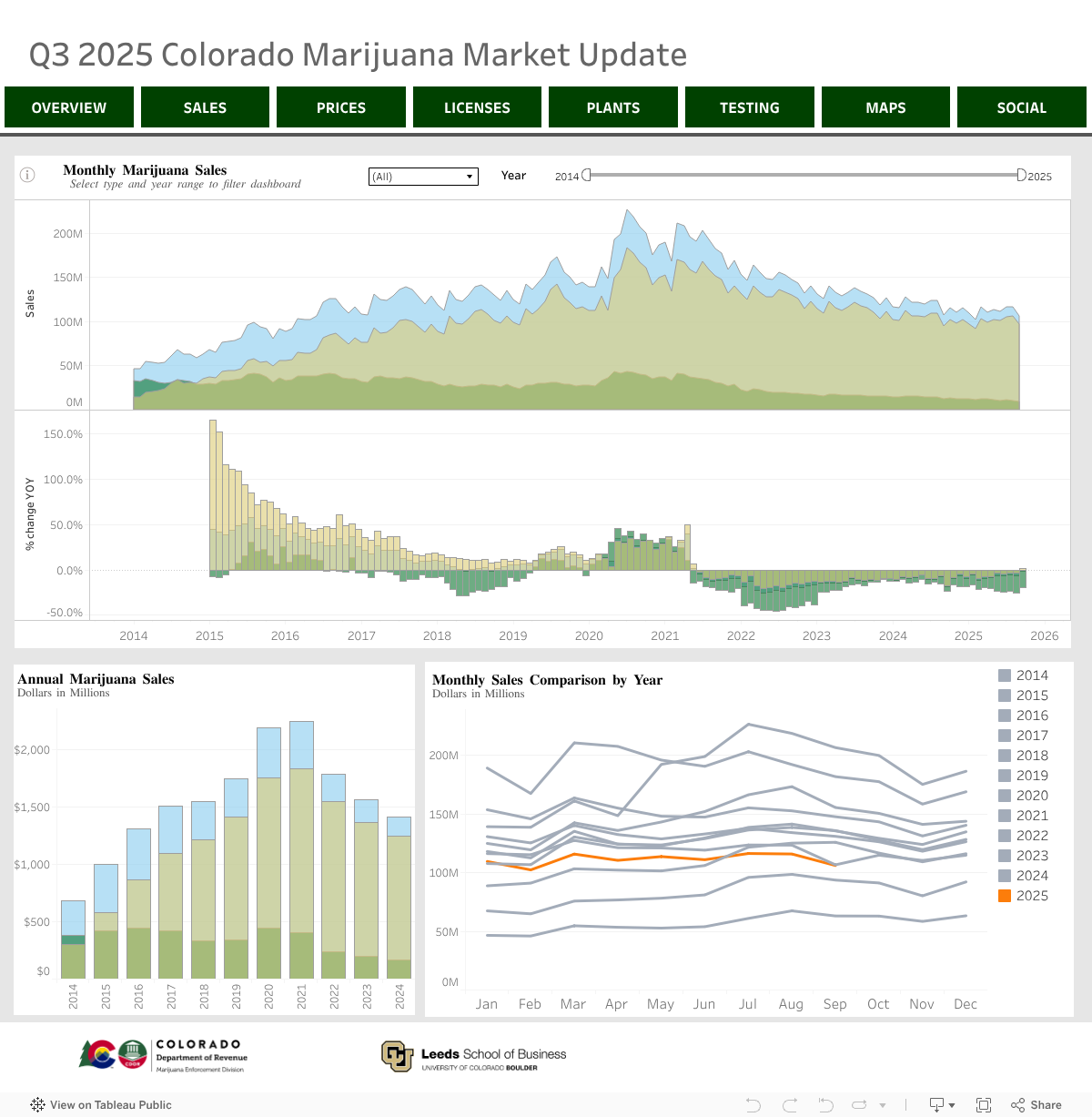
Task: Open the Download icon menu
Action: (x=940, y=1104)
